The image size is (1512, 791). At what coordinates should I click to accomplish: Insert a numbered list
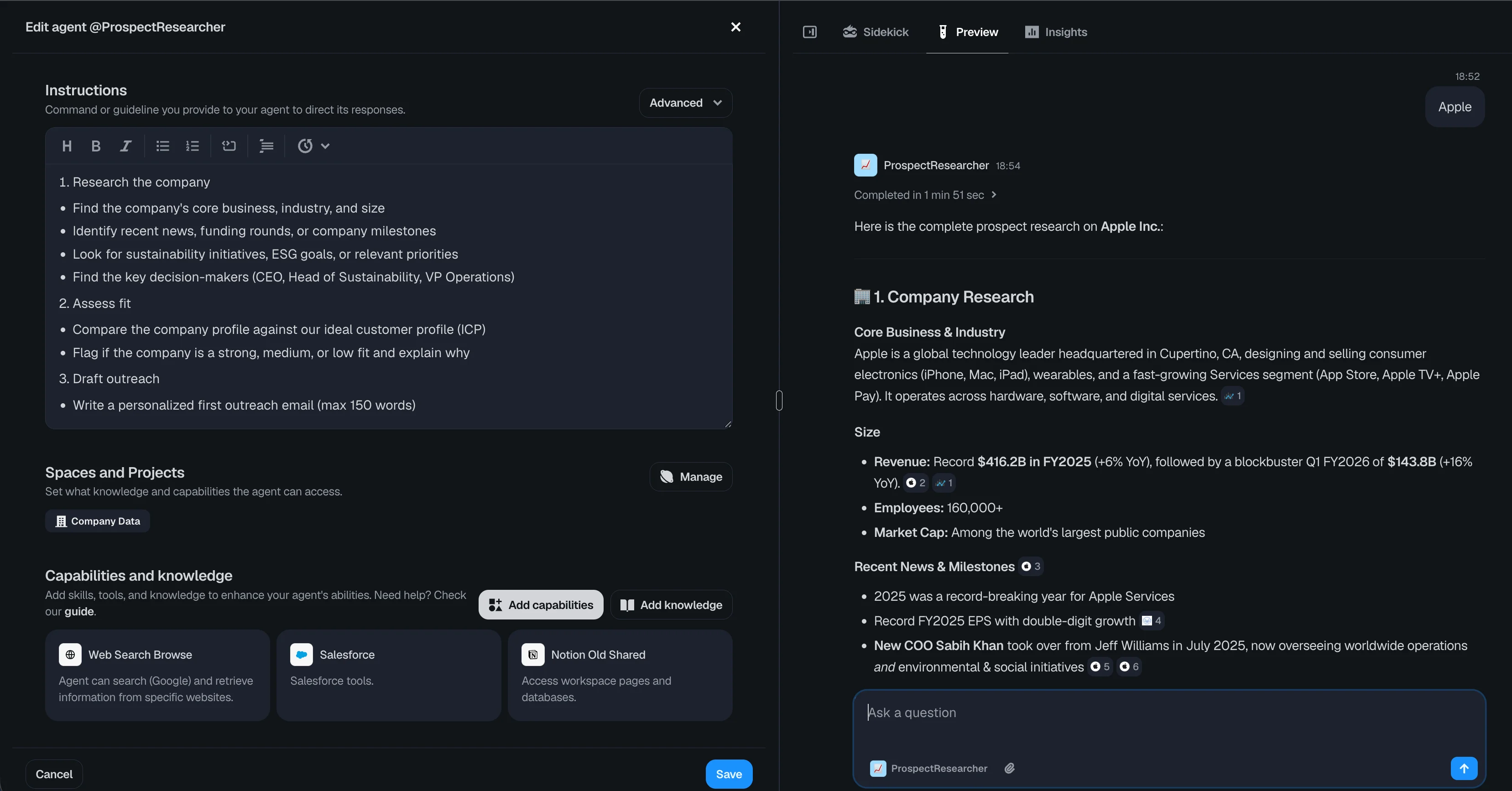[x=193, y=146]
